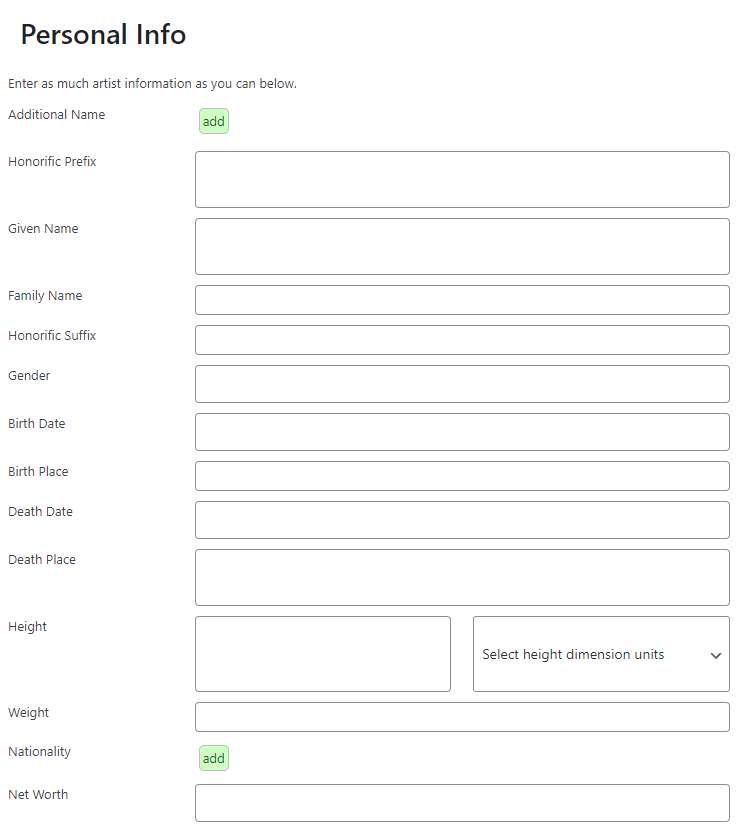Click the dropdown chevron for height units
Viewport: 741px width, 831px height.
click(716, 655)
